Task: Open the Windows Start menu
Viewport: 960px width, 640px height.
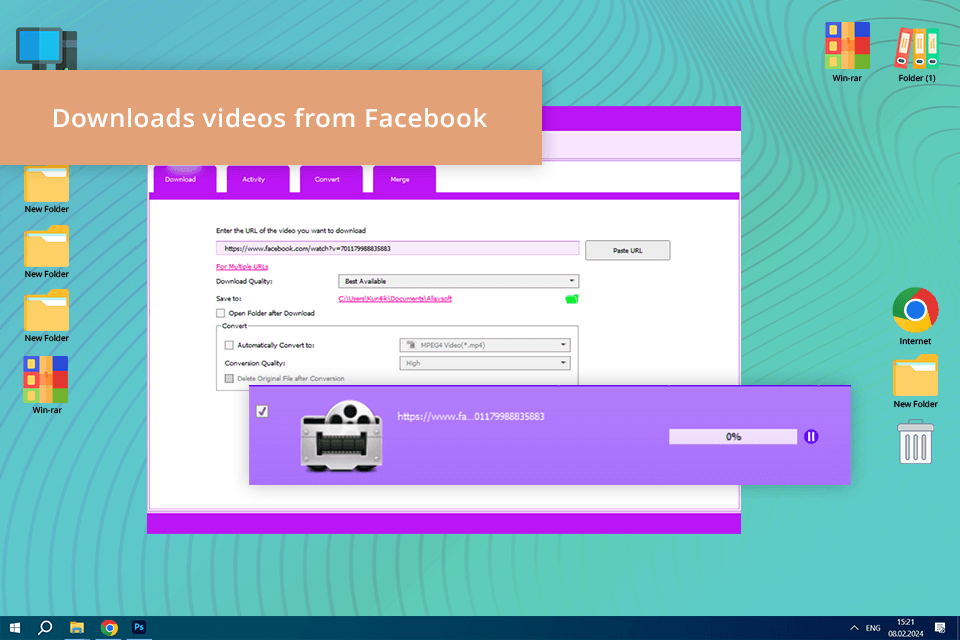Action: click(15, 628)
